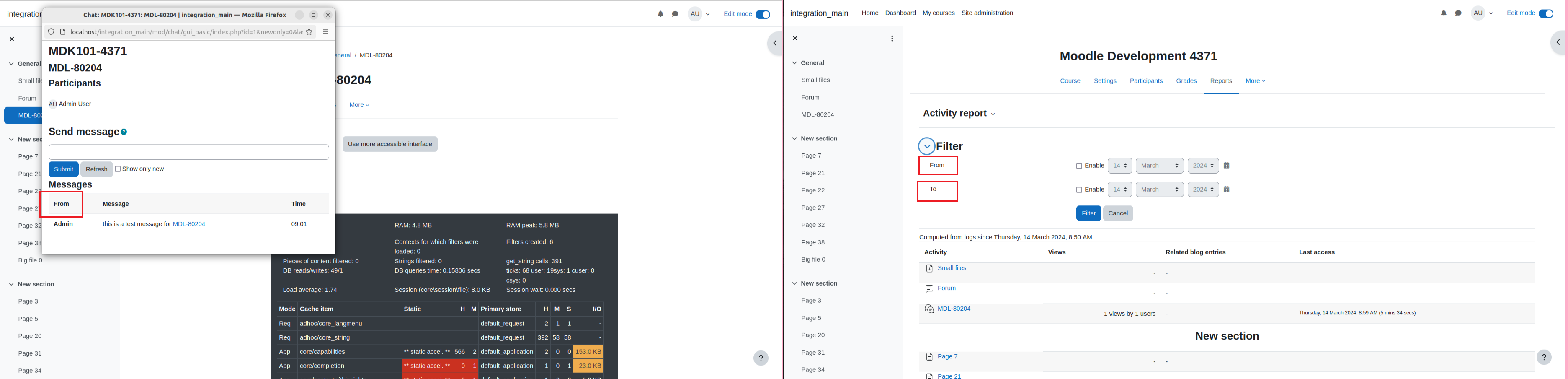Open From year dropdown
This screenshot has width=1568, height=379.
coord(1203,166)
